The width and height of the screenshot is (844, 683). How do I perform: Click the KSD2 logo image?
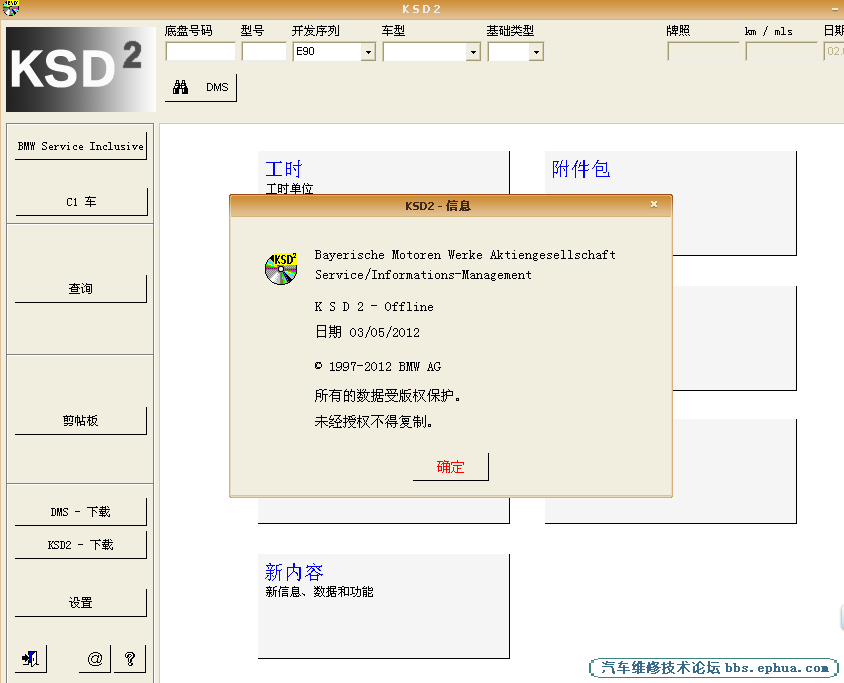point(81,69)
